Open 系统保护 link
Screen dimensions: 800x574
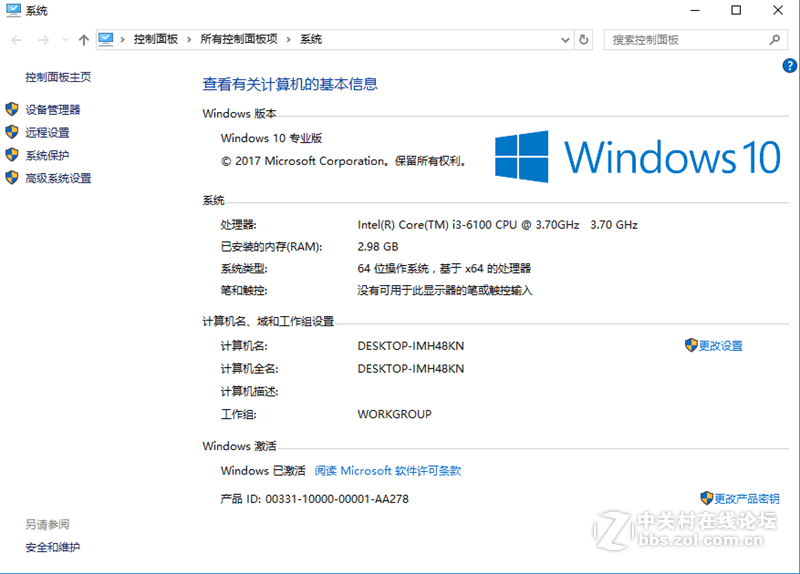[x=47, y=155]
